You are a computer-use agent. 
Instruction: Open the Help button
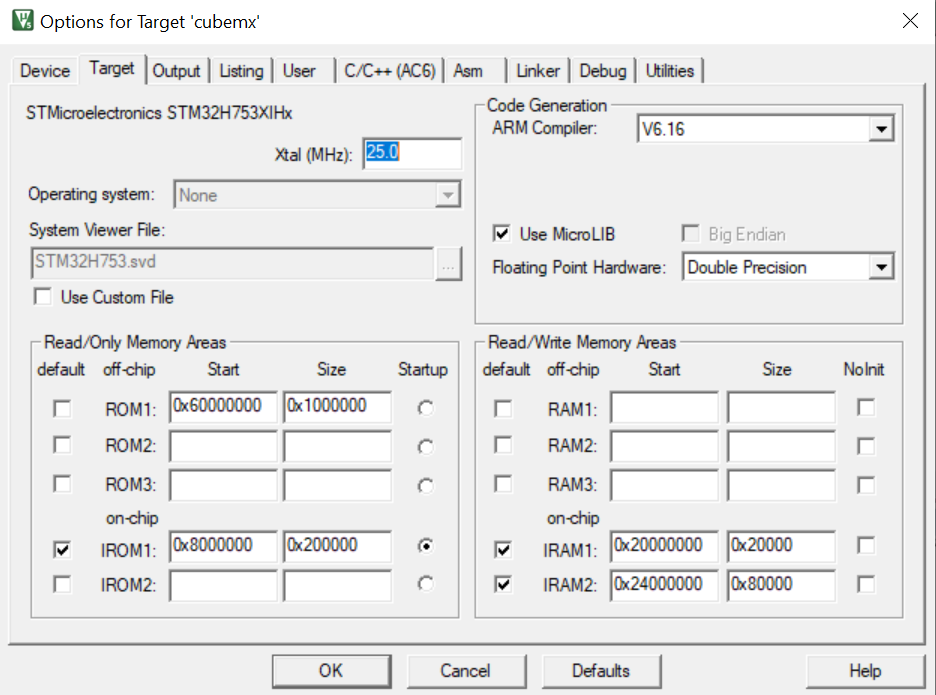(x=865, y=671)
